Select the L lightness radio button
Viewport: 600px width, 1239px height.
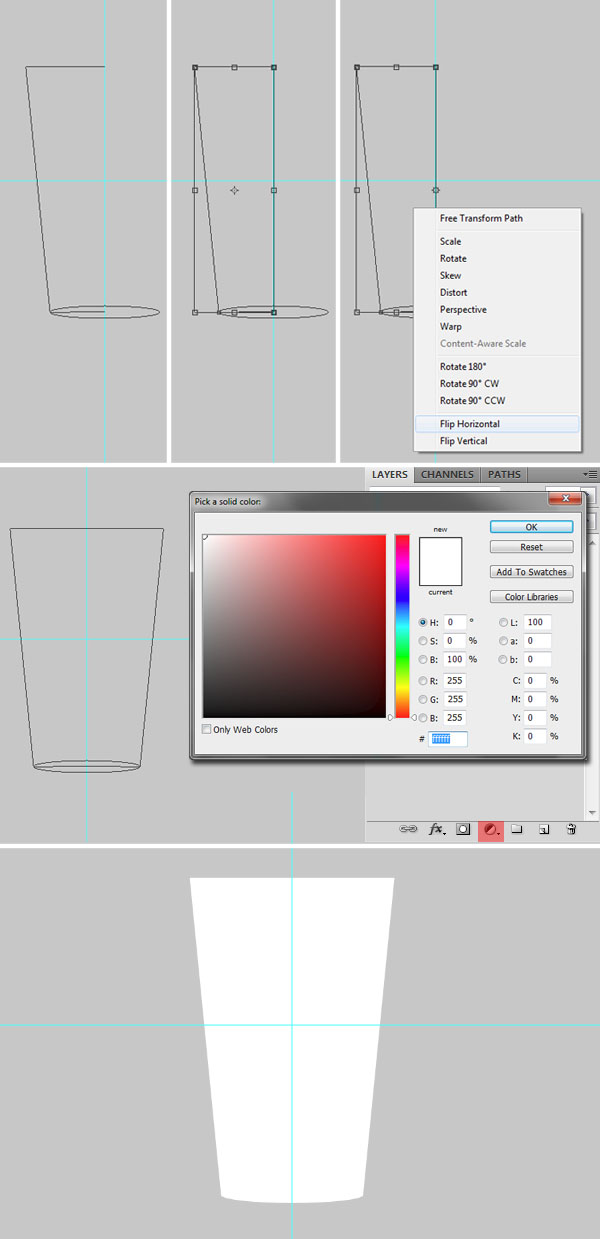tap(503, 623)
